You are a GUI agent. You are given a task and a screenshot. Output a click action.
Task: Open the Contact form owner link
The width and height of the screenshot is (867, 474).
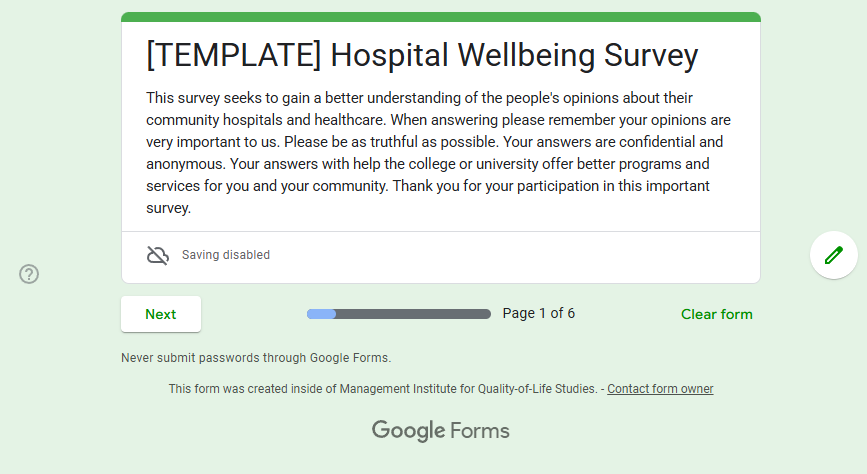click(660, 389)
